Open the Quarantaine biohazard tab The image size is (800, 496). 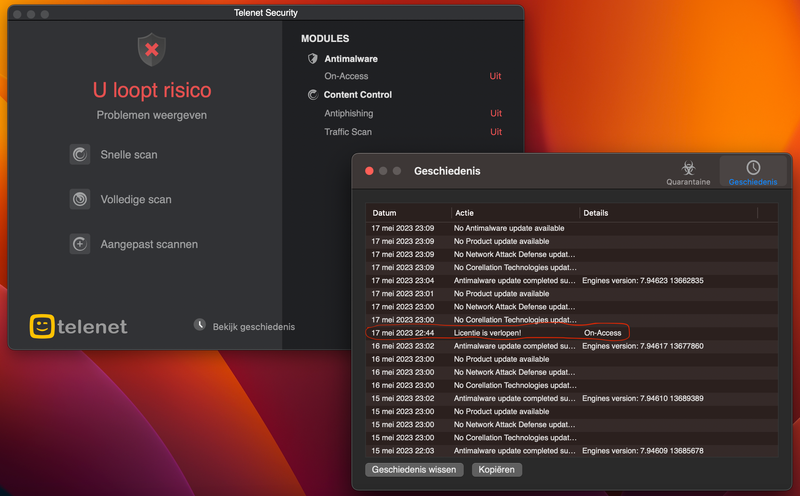[x=688, y=172]
